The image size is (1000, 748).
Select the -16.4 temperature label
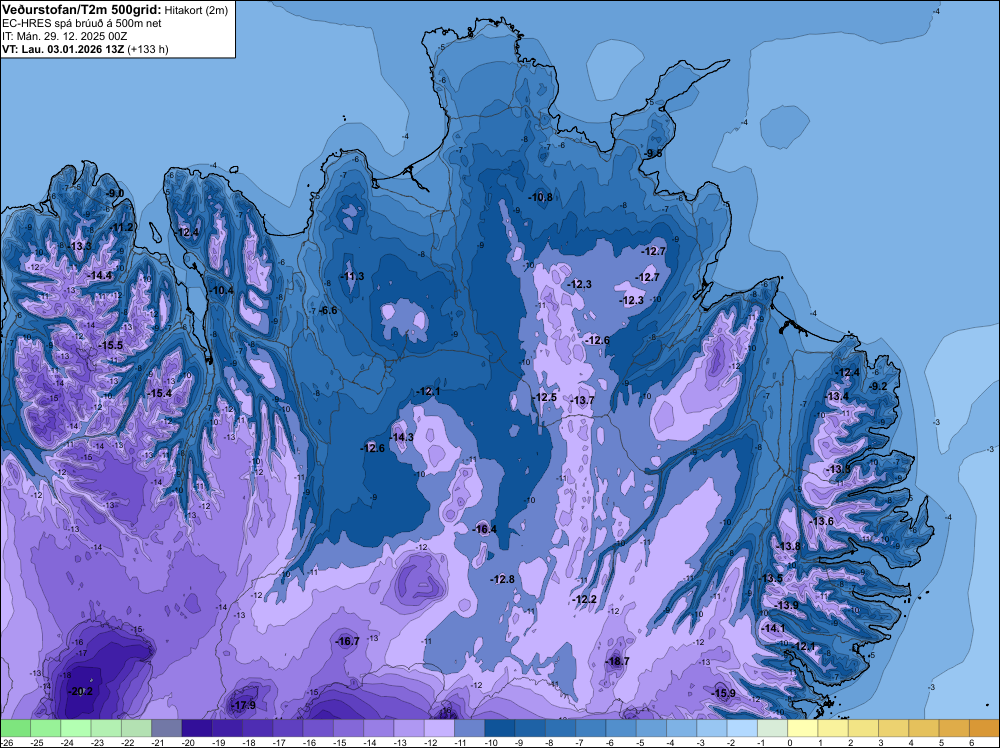485,529
